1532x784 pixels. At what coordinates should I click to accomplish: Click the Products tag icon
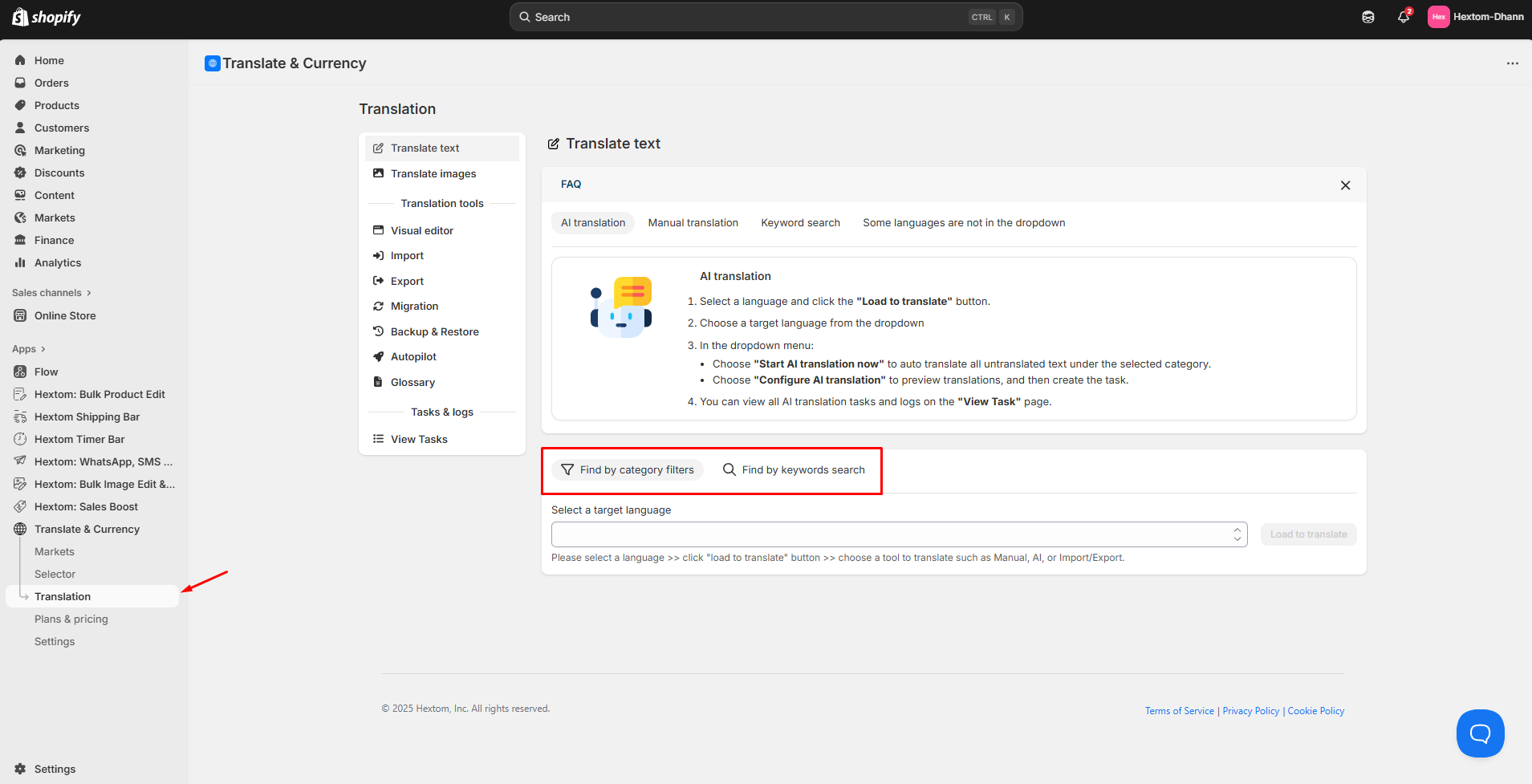coord(20,105)
